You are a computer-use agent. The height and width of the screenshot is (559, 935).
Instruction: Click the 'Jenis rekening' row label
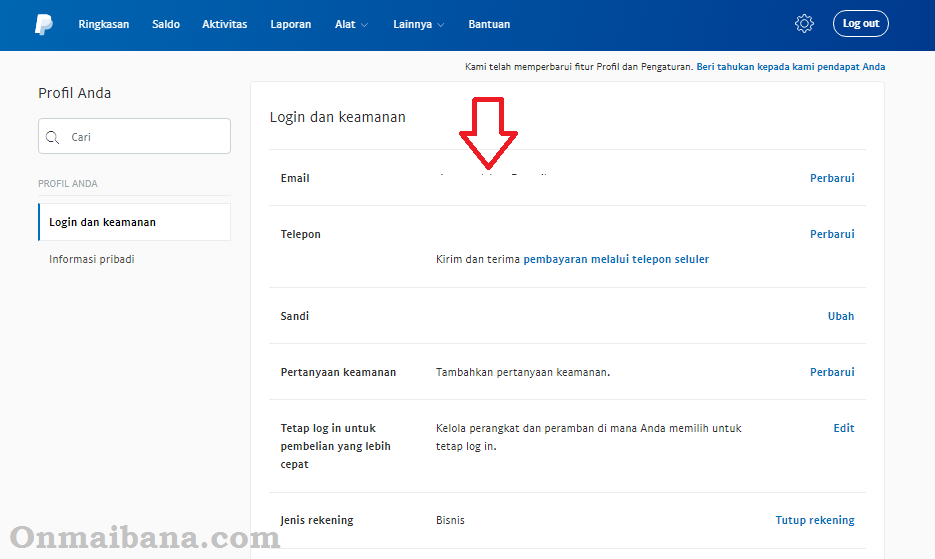click(x=317, y=520)
